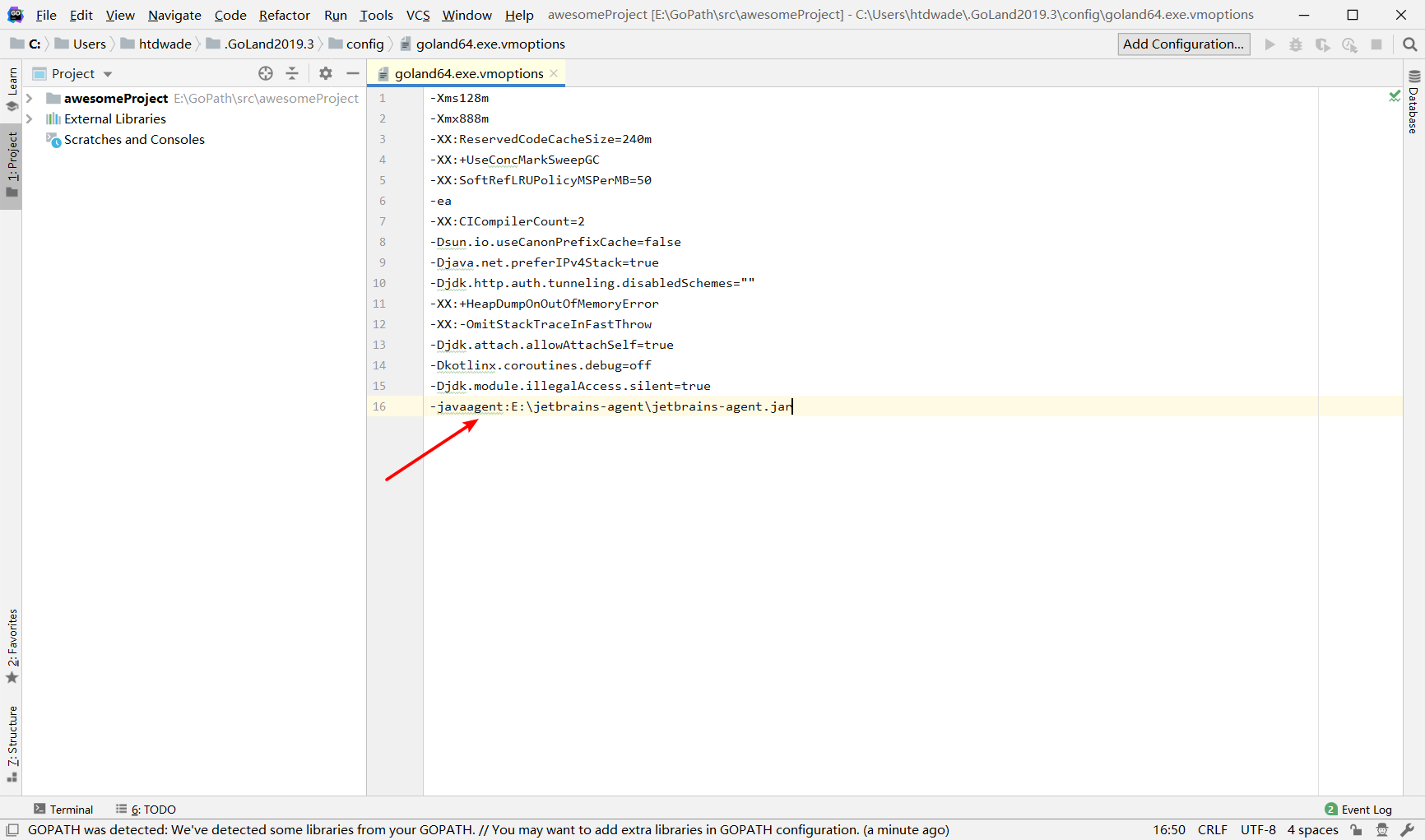
Task: Open the File menu
Action: pyautogui.click(x=46, y=15)
